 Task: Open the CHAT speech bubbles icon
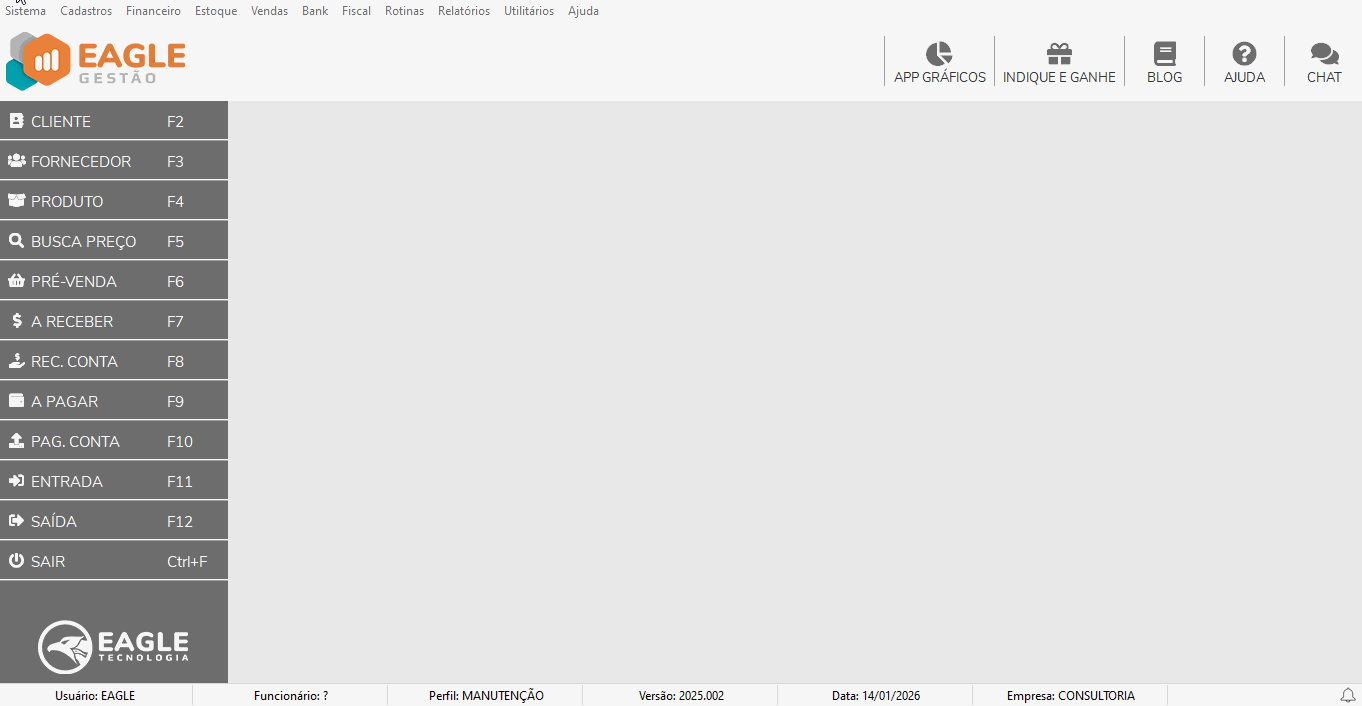[1324, 54]
